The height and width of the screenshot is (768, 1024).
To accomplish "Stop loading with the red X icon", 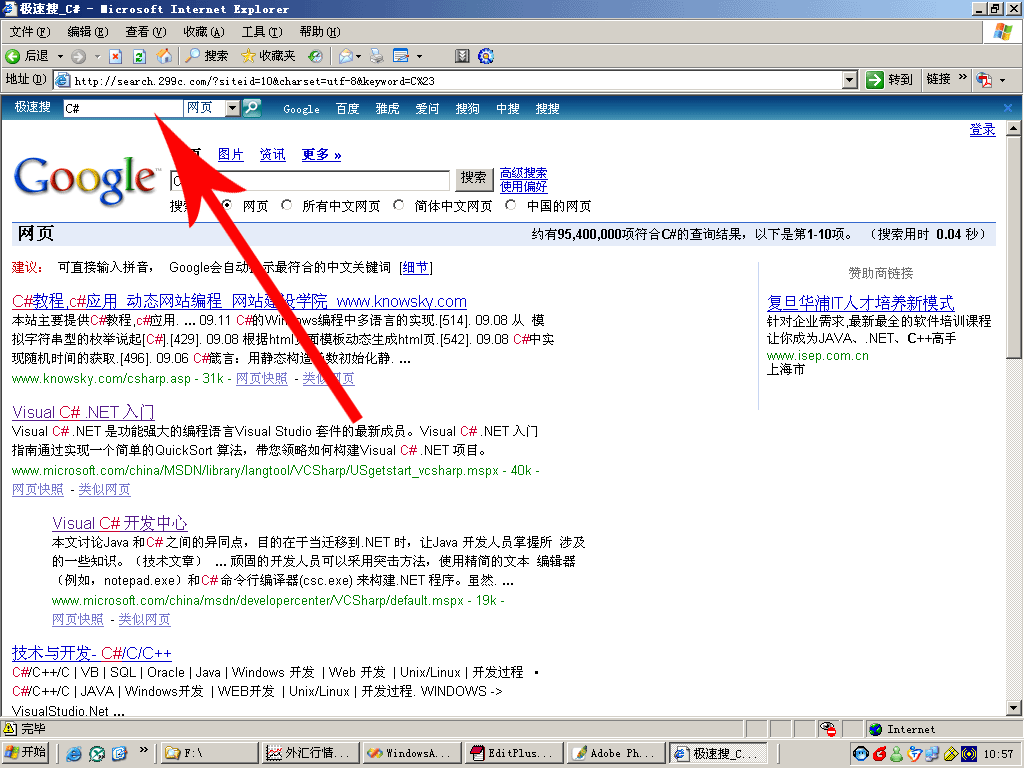I will (x=116, y=56).
